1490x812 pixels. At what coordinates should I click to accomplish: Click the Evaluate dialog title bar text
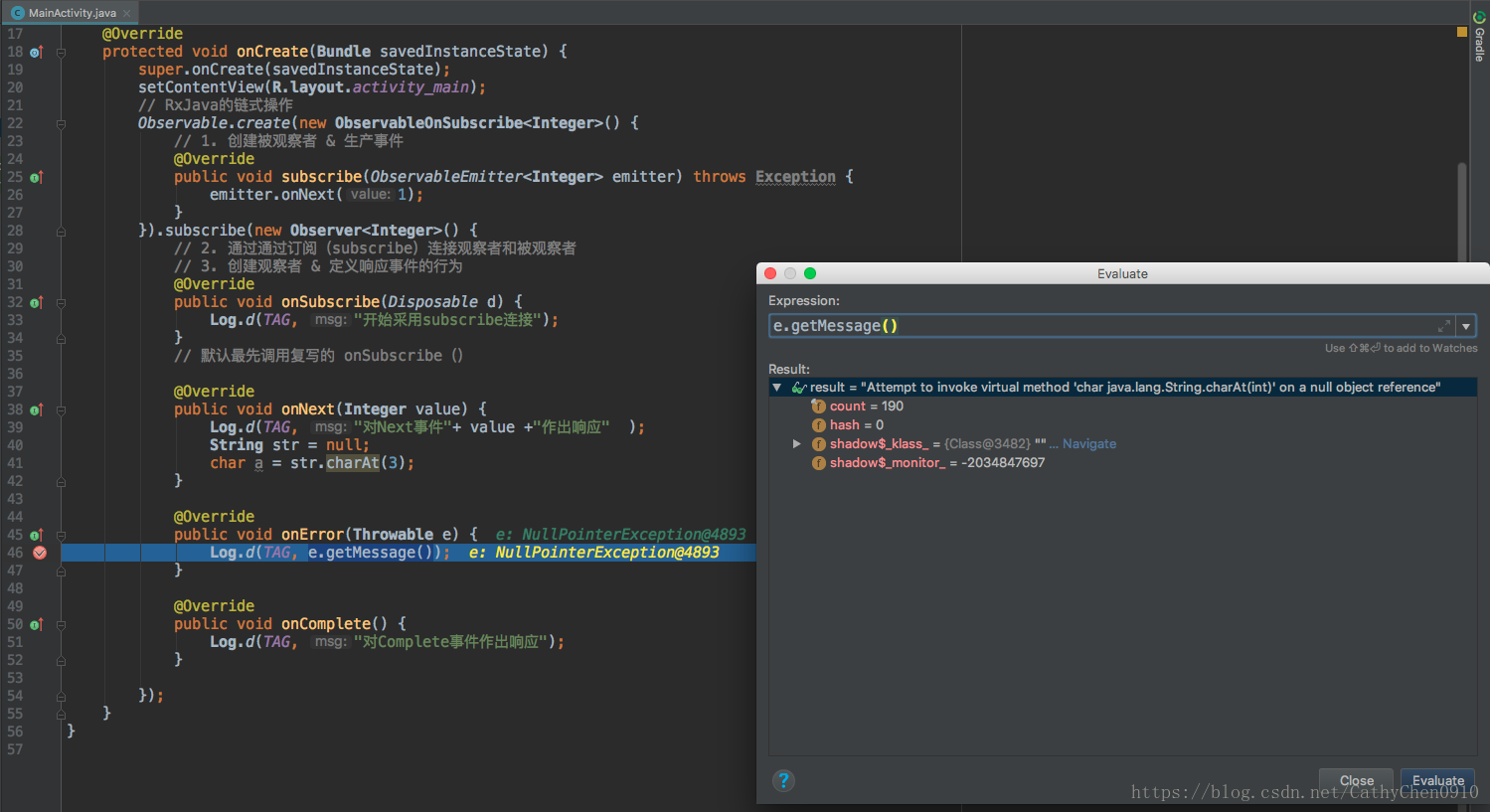tap(1122, 273)
